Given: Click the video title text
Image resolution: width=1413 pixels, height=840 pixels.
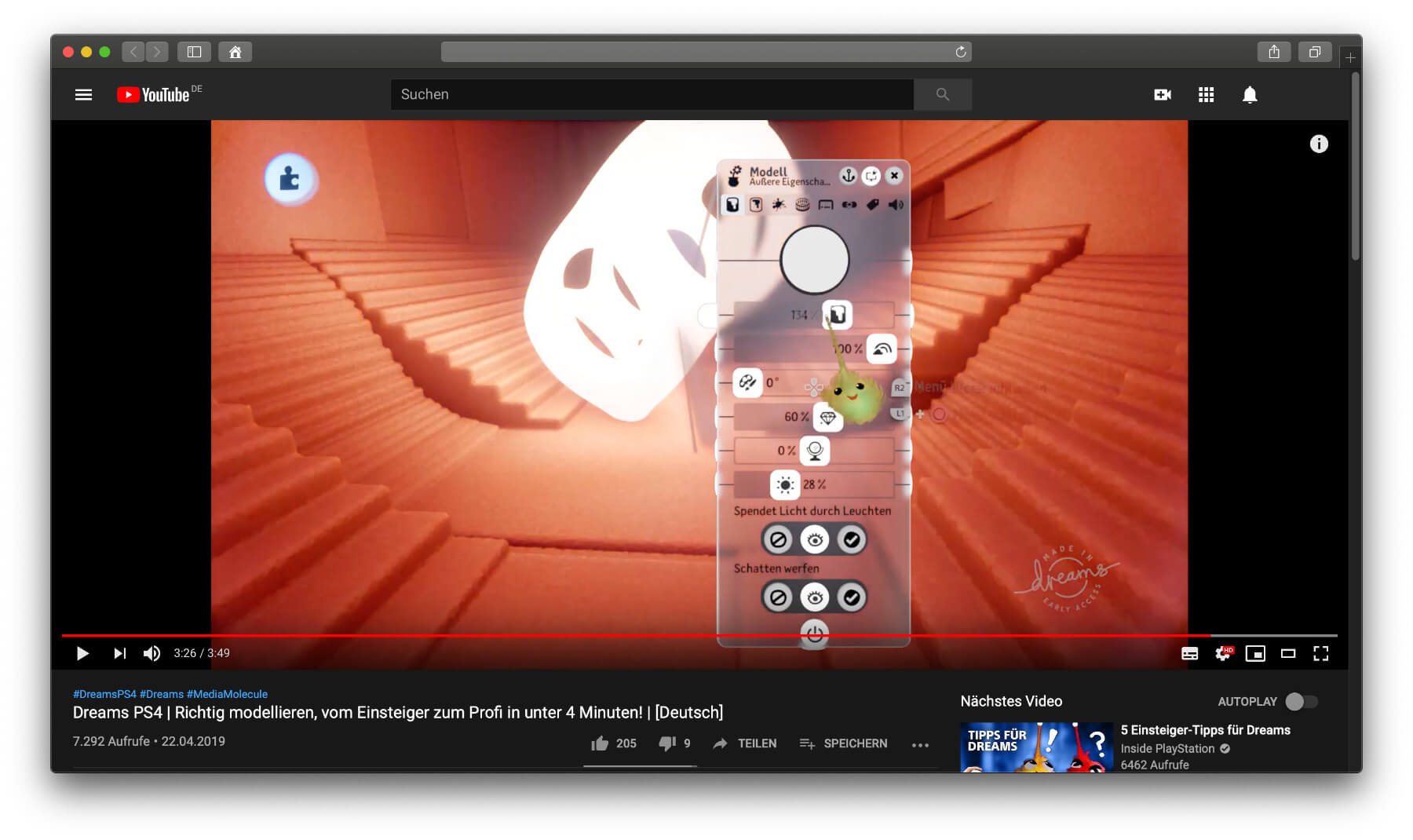Looking at the screenshot, I should click(398, 713).
